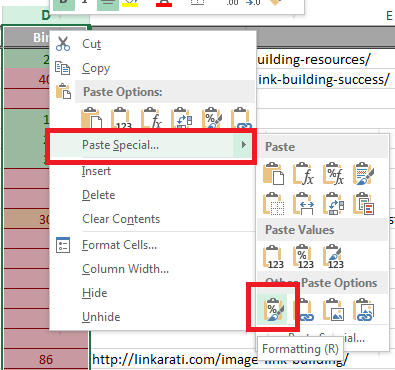This screenshot has height=370, width=395.
Task: Click red font color button in mini toolbar
Action: coord(164,3)
